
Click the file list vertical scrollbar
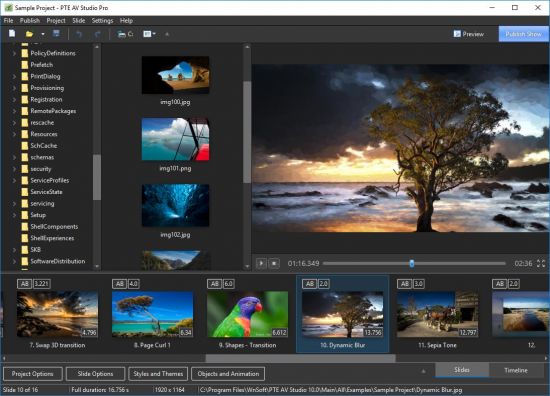247,132
